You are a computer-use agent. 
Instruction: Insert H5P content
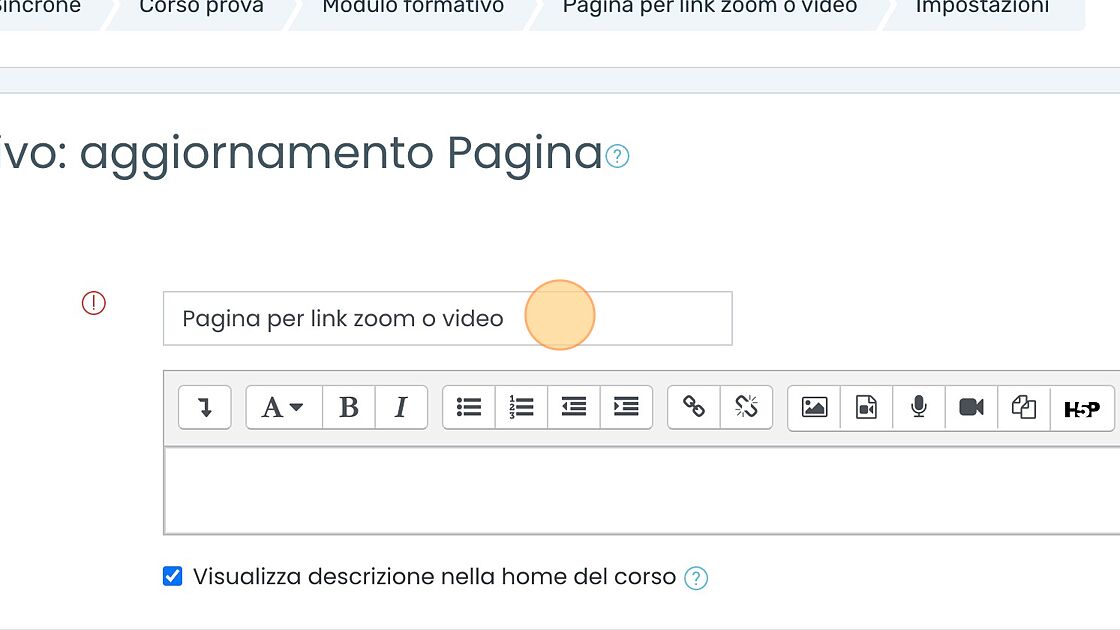[1082, 409]
